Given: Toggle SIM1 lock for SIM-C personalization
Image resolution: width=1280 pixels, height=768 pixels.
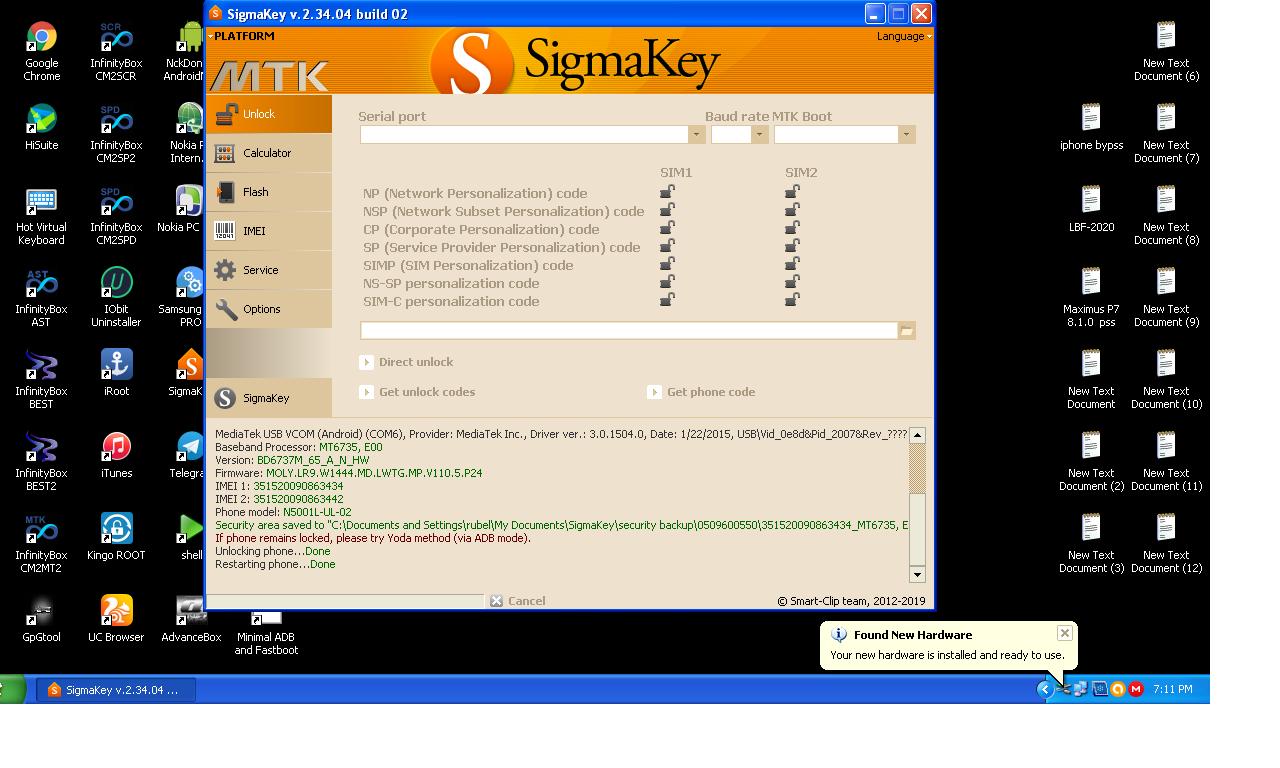Looking at the screenshot, I should (x=667, y=300).
